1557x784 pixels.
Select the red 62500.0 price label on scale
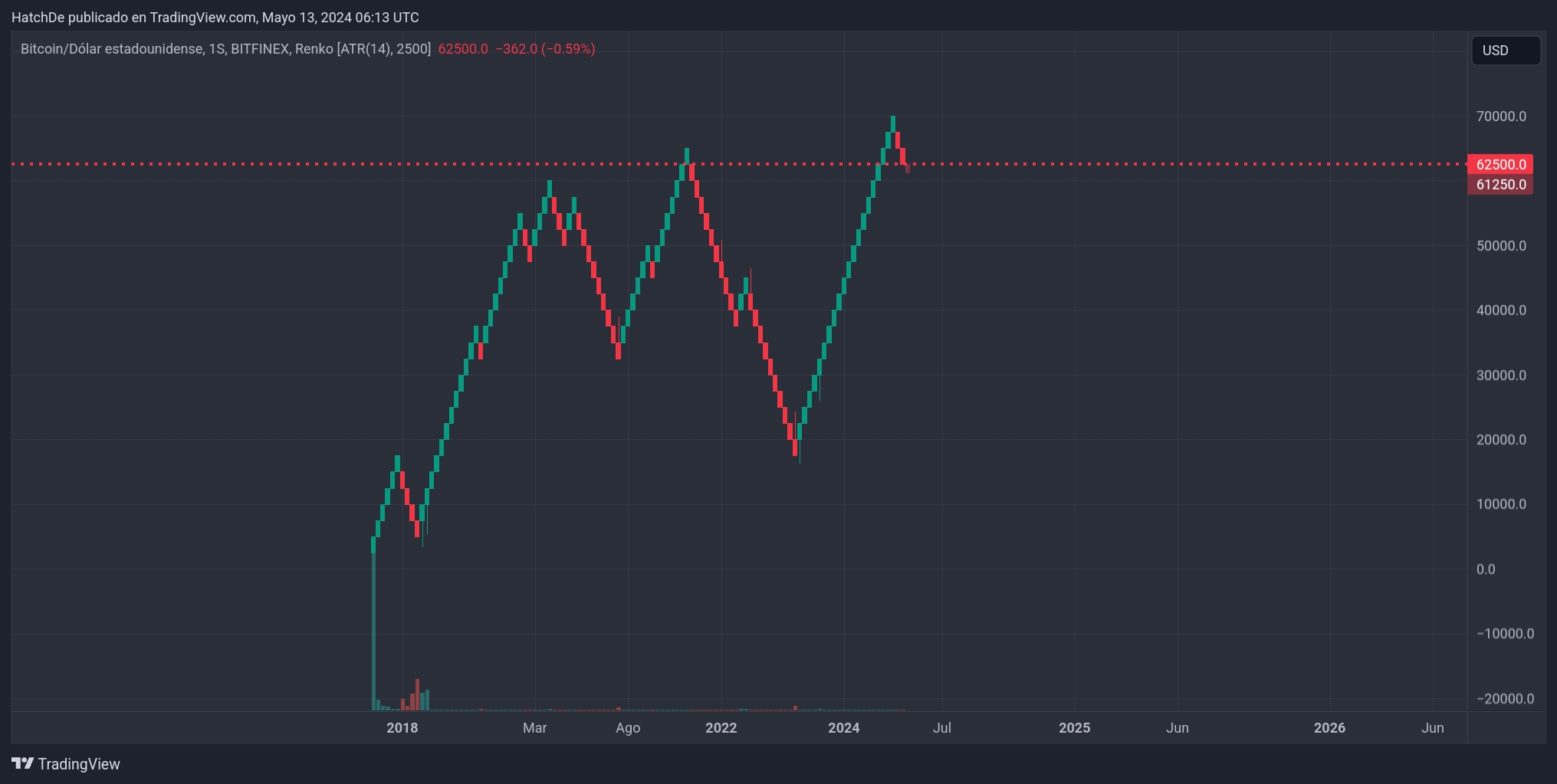(1500, 164)
